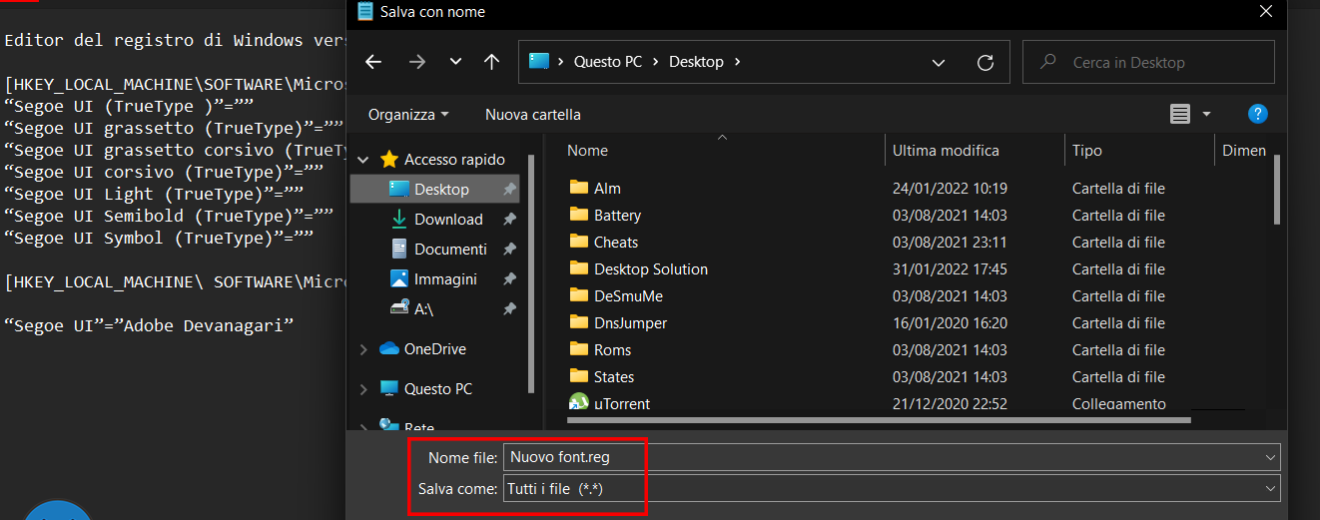Collapse the Accesso rapido section
This screenshot has height=520, width=1320.
363,159
